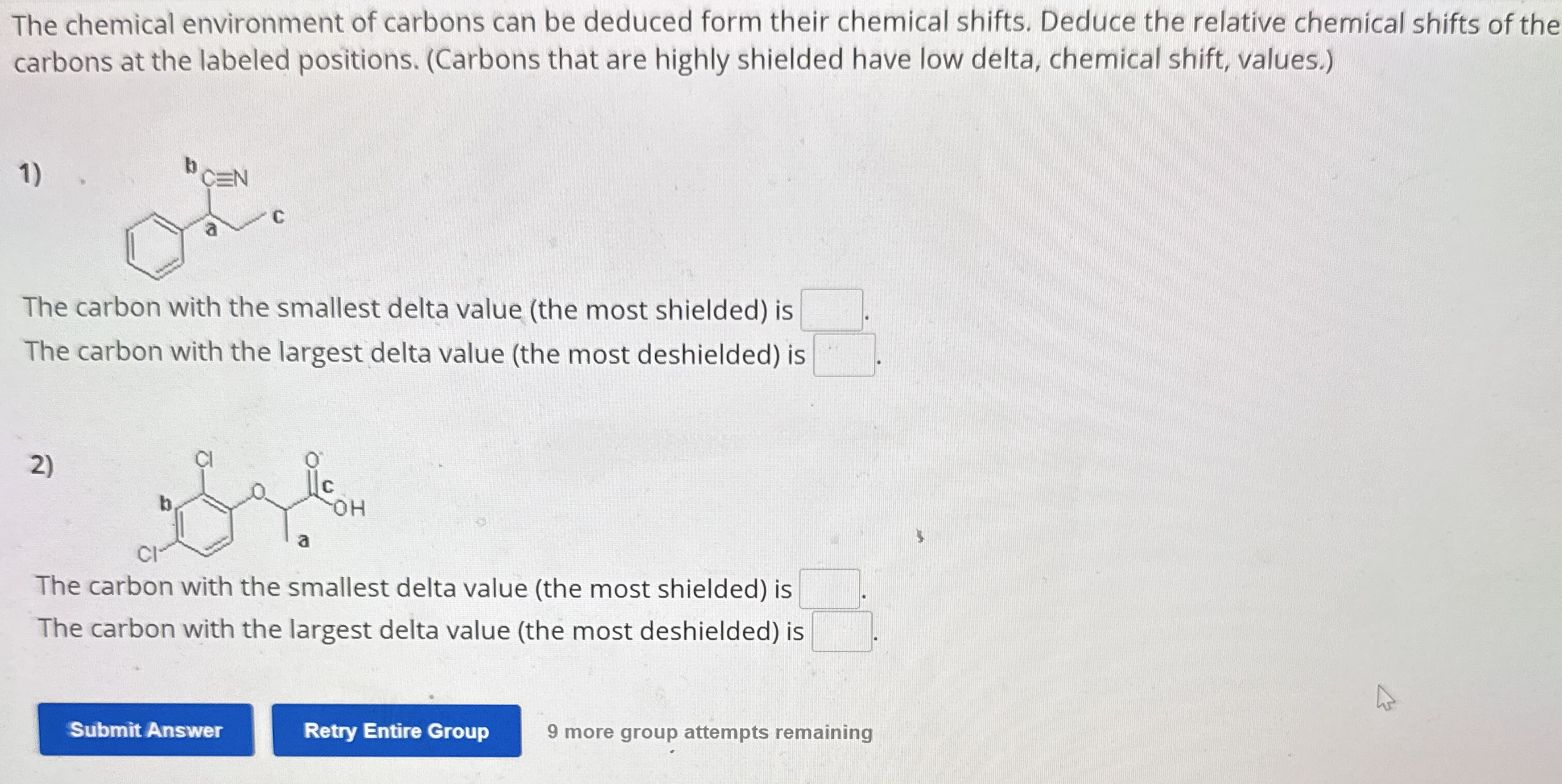
Task: Click the OH group in structure 2
Action: (350, 508)
